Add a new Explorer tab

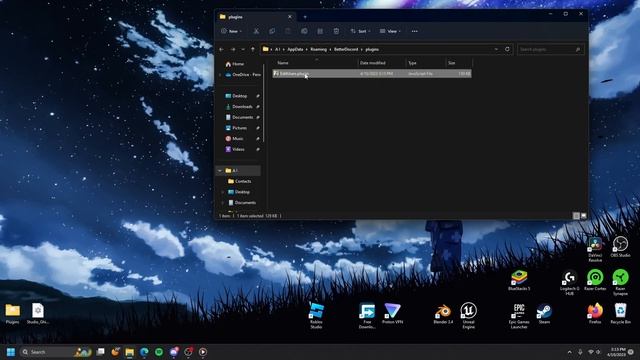click(305, 17)
